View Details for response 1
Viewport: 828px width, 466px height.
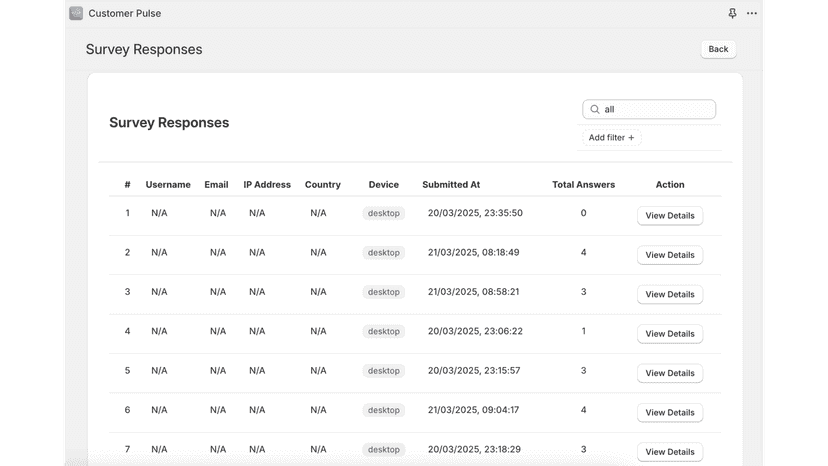(x=670, y=216)
